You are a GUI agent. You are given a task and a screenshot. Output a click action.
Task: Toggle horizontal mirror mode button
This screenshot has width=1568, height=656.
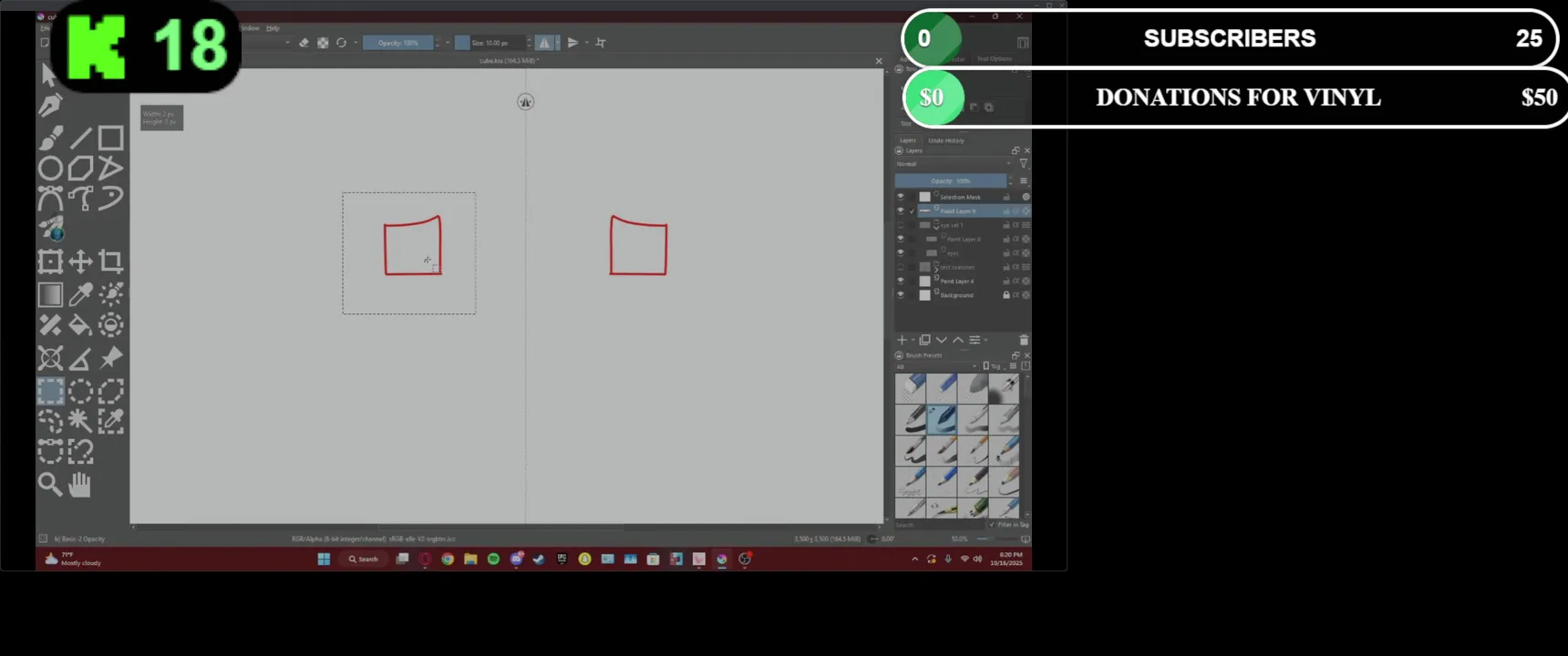tap(544, 43)
